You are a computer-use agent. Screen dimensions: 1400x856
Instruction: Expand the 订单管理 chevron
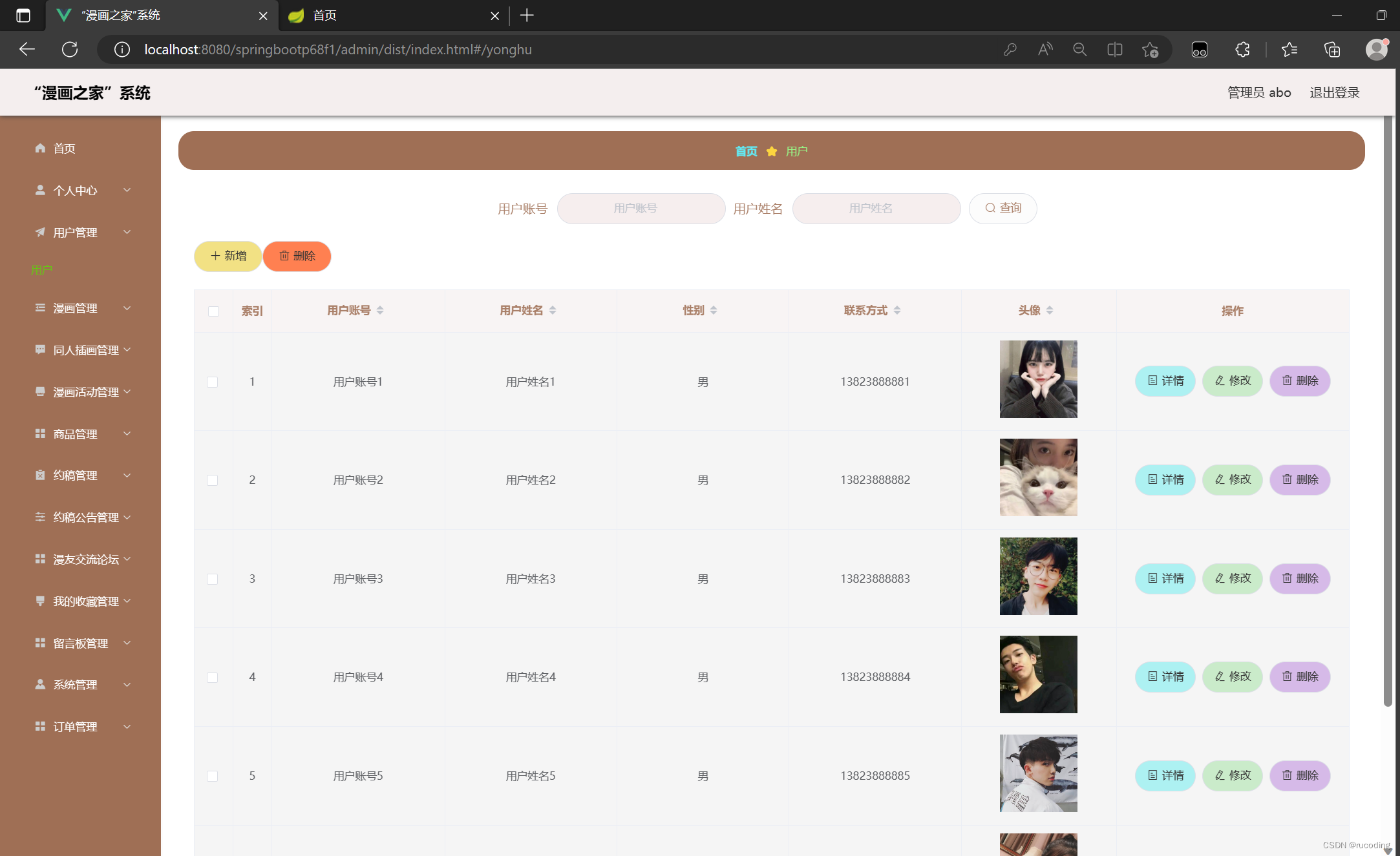(127, 727)
